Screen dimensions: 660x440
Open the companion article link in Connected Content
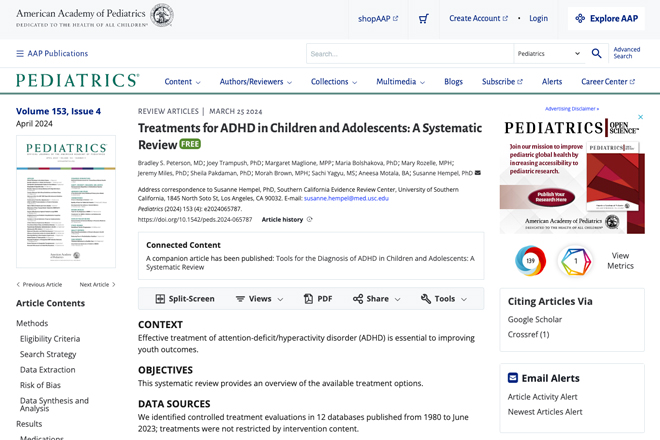310,263
